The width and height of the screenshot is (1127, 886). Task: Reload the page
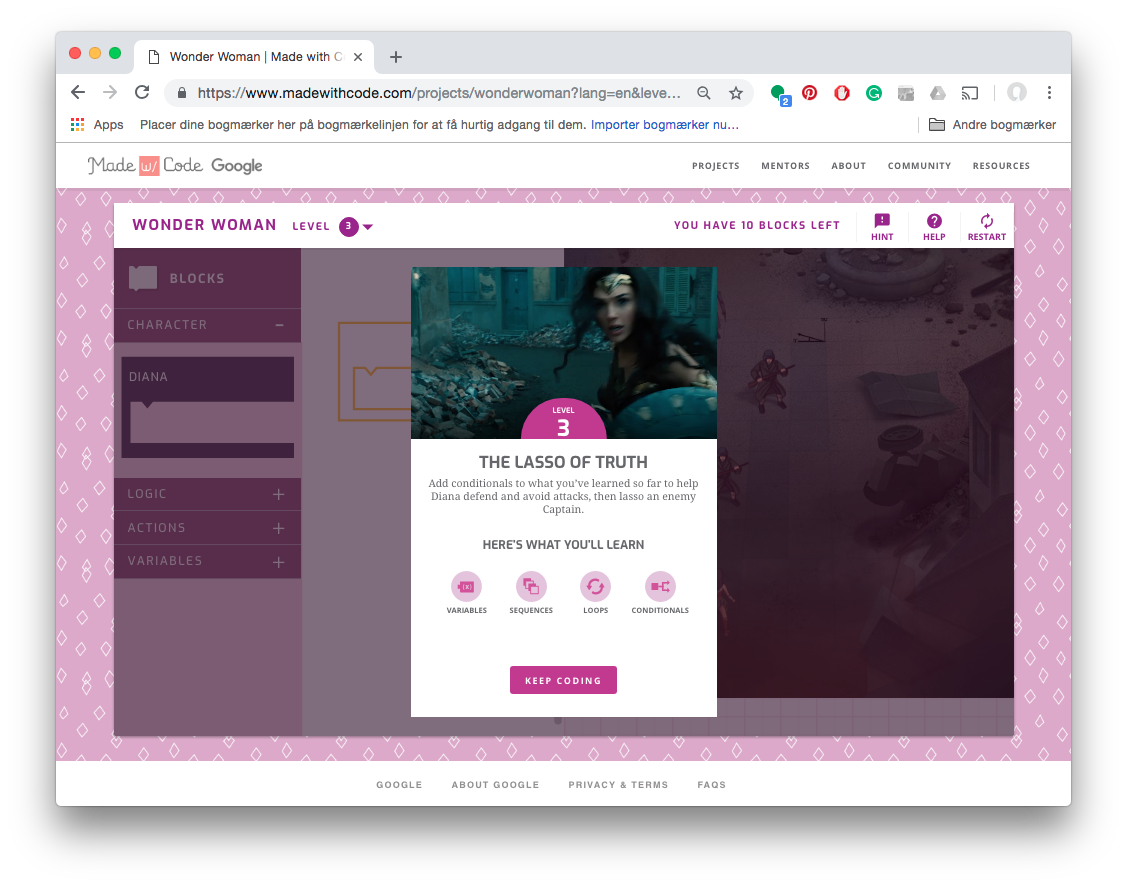pos(142,93)
